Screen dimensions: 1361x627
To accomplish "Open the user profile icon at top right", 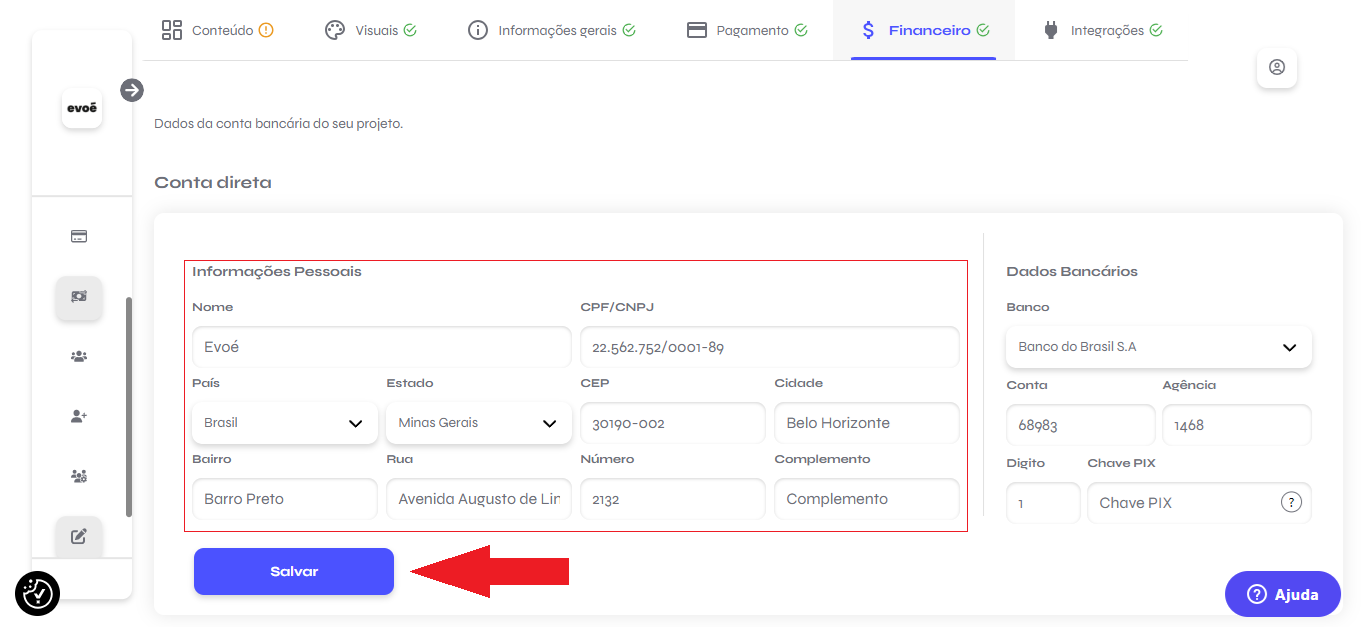I will coord(1276,68).
